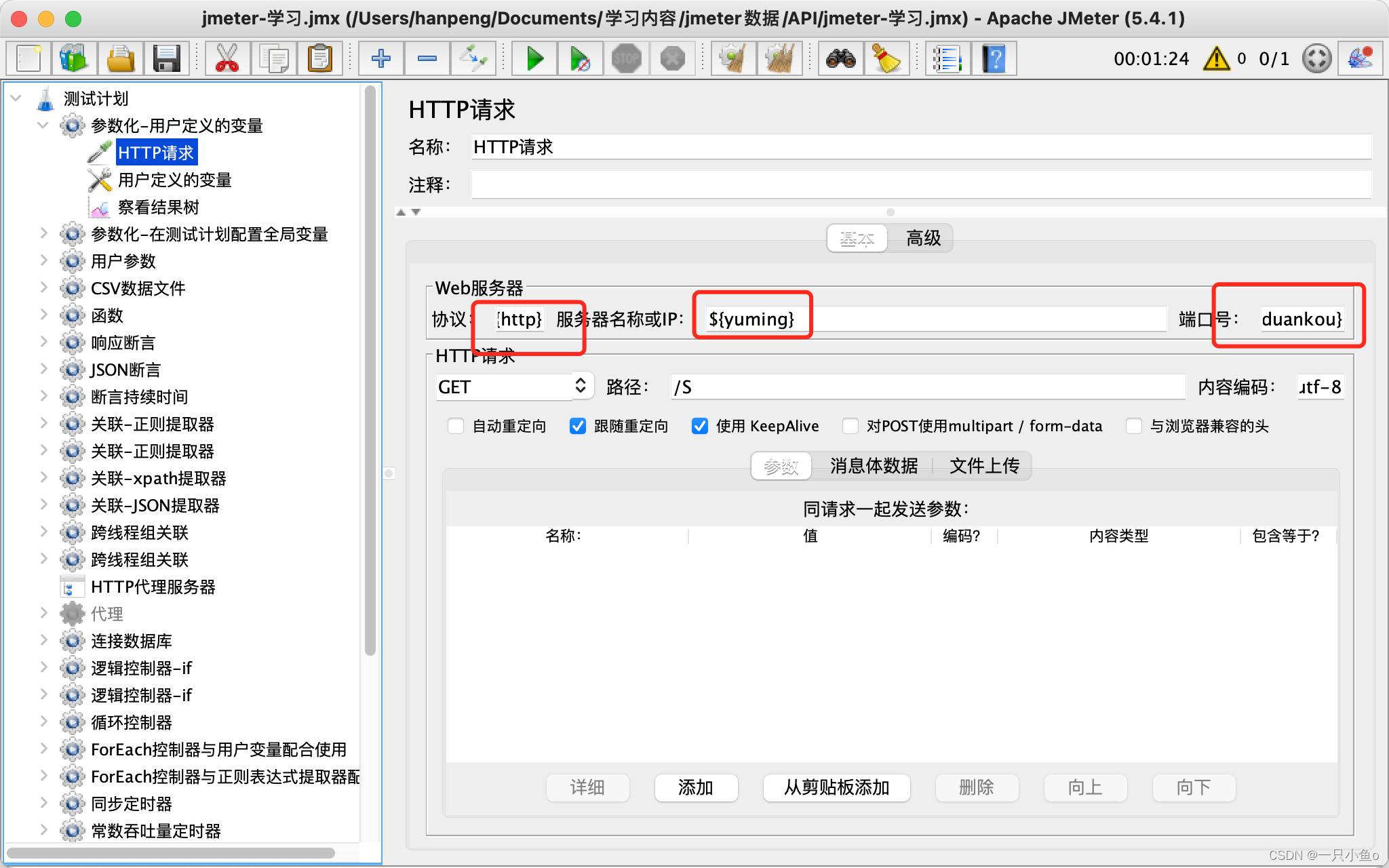Viewport: 1389px width, 868px height.
Task: Click the Cut element icon
Action: (227, 58)
